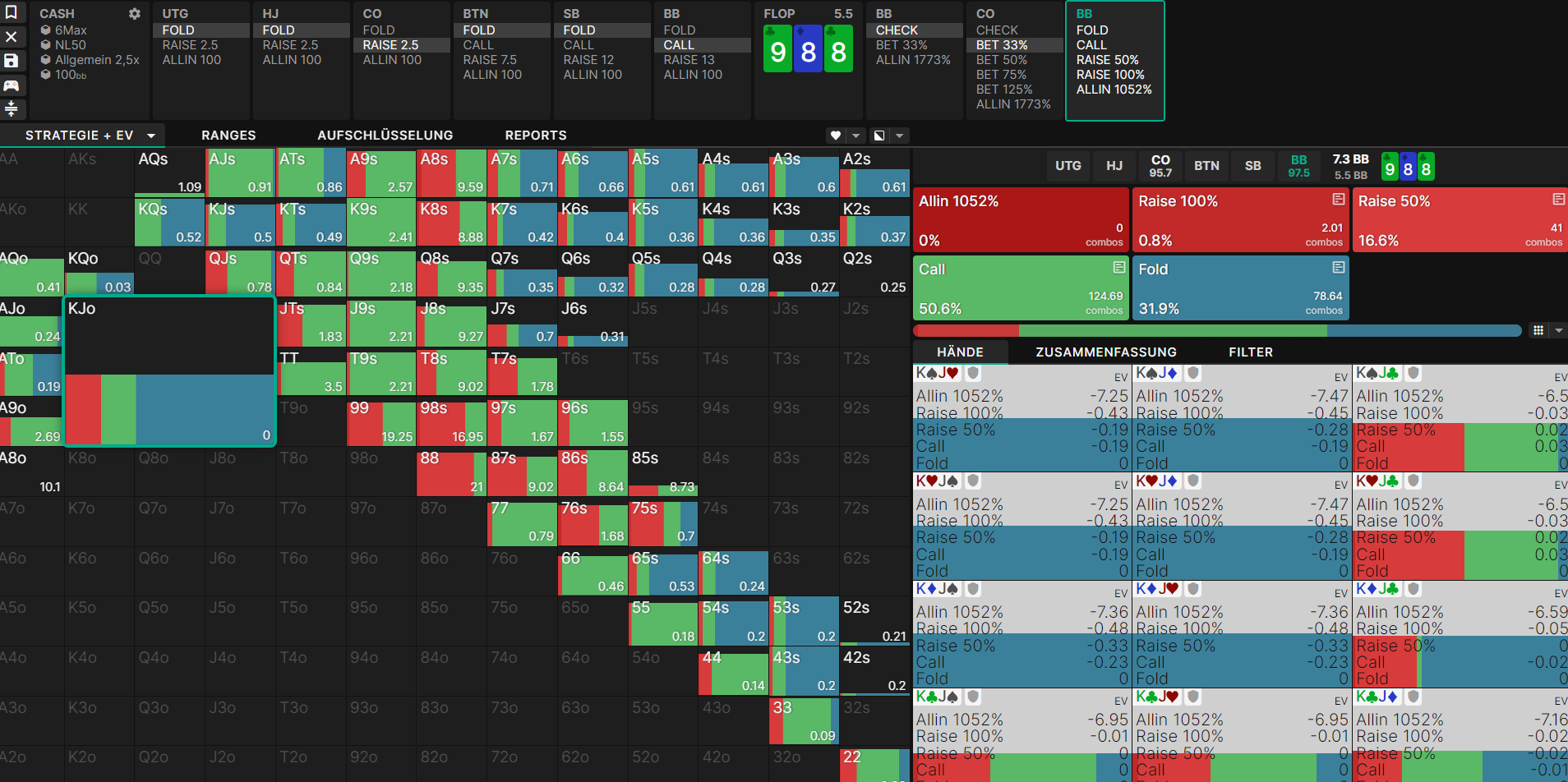
Task: Open practice mode via the gamepad icon
Action: pyautogui.click(x=12, y=85)
